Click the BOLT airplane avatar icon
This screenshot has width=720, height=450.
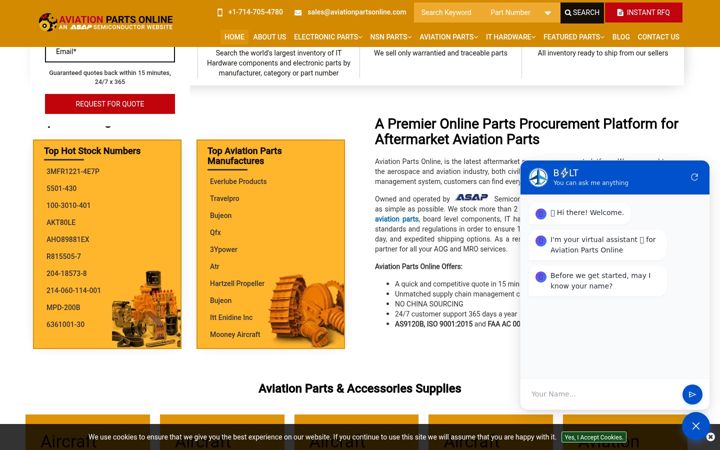point(538,177)
